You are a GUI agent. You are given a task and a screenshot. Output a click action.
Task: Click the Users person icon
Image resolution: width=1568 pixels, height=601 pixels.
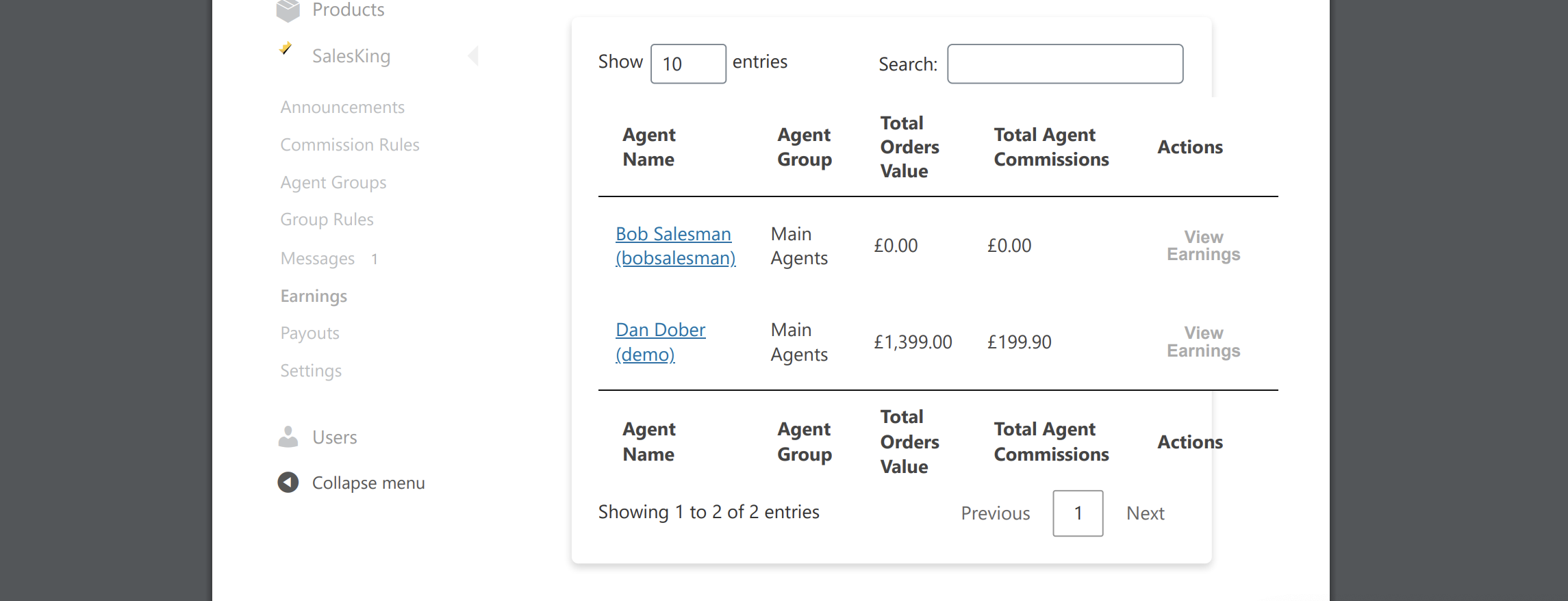[288, 437]
